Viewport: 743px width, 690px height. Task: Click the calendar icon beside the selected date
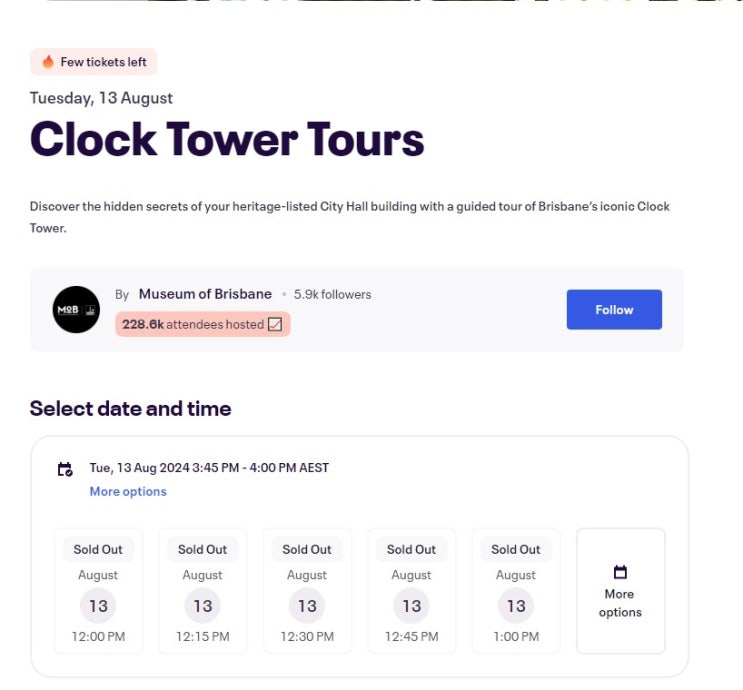65,468
